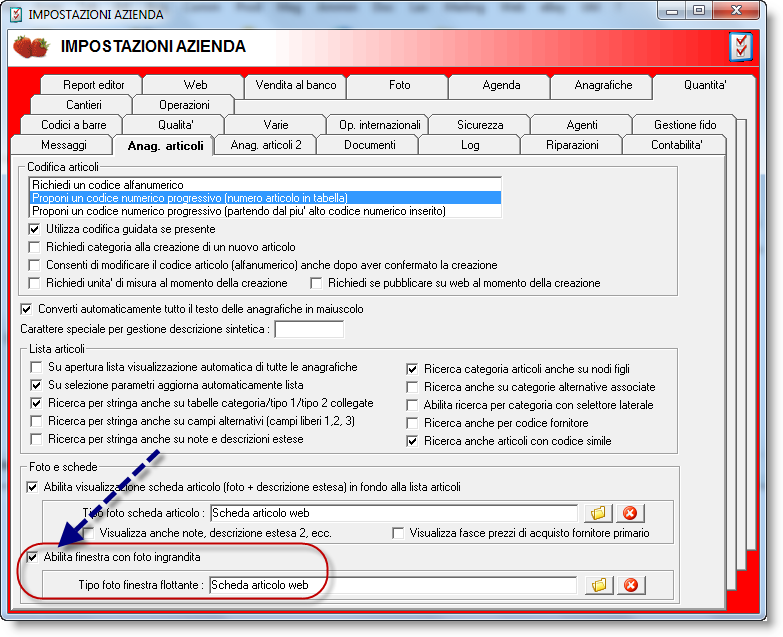Open the Documenti tab
This screenshot has width=783, height=637.
(370, 145)
